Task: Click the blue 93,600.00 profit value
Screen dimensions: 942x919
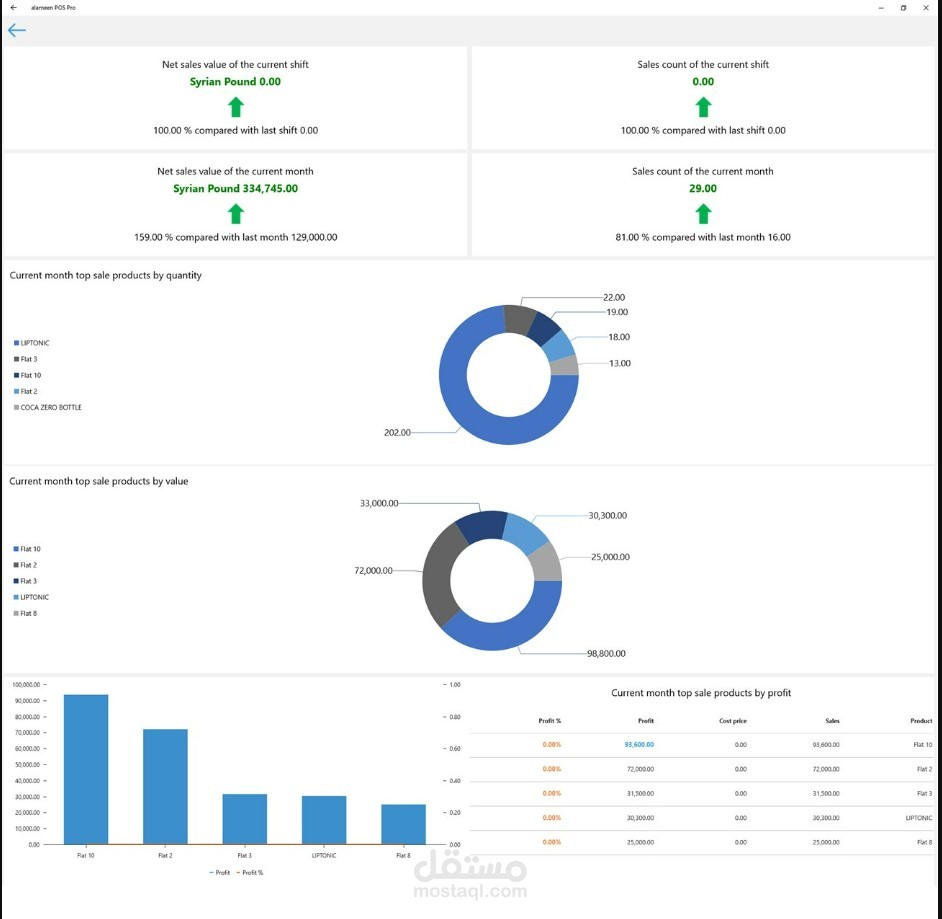Action: pos(639,745)
